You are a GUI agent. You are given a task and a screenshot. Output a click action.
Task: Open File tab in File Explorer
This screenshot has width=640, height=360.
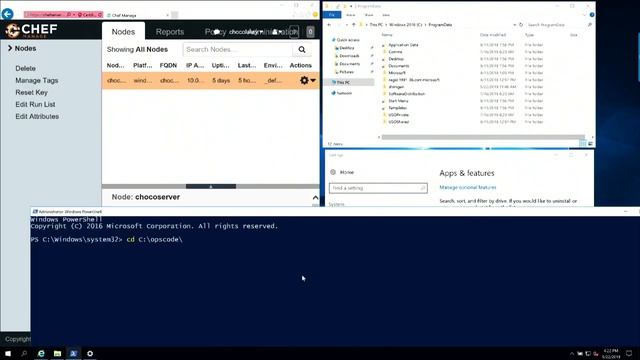click(332, 15)
